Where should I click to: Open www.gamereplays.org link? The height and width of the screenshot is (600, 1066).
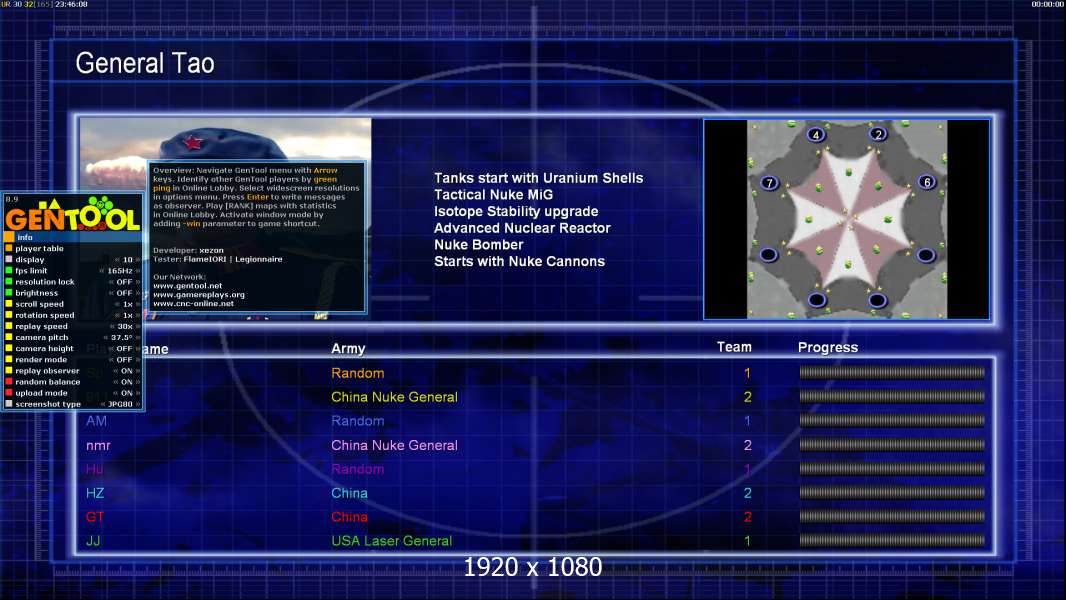[199, 294]
